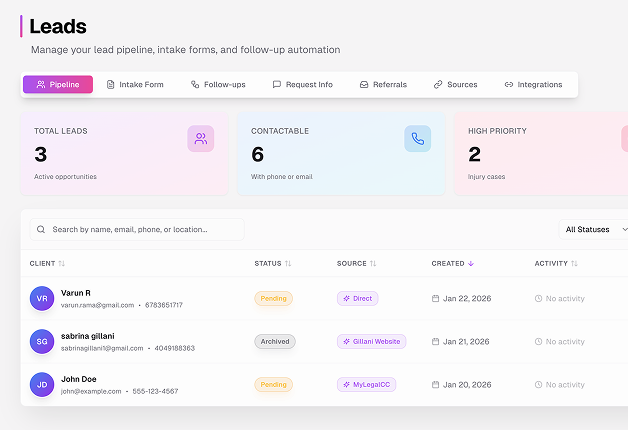Click the search magnifier icon
628x430 pixels.
click(x=41, y=229)
